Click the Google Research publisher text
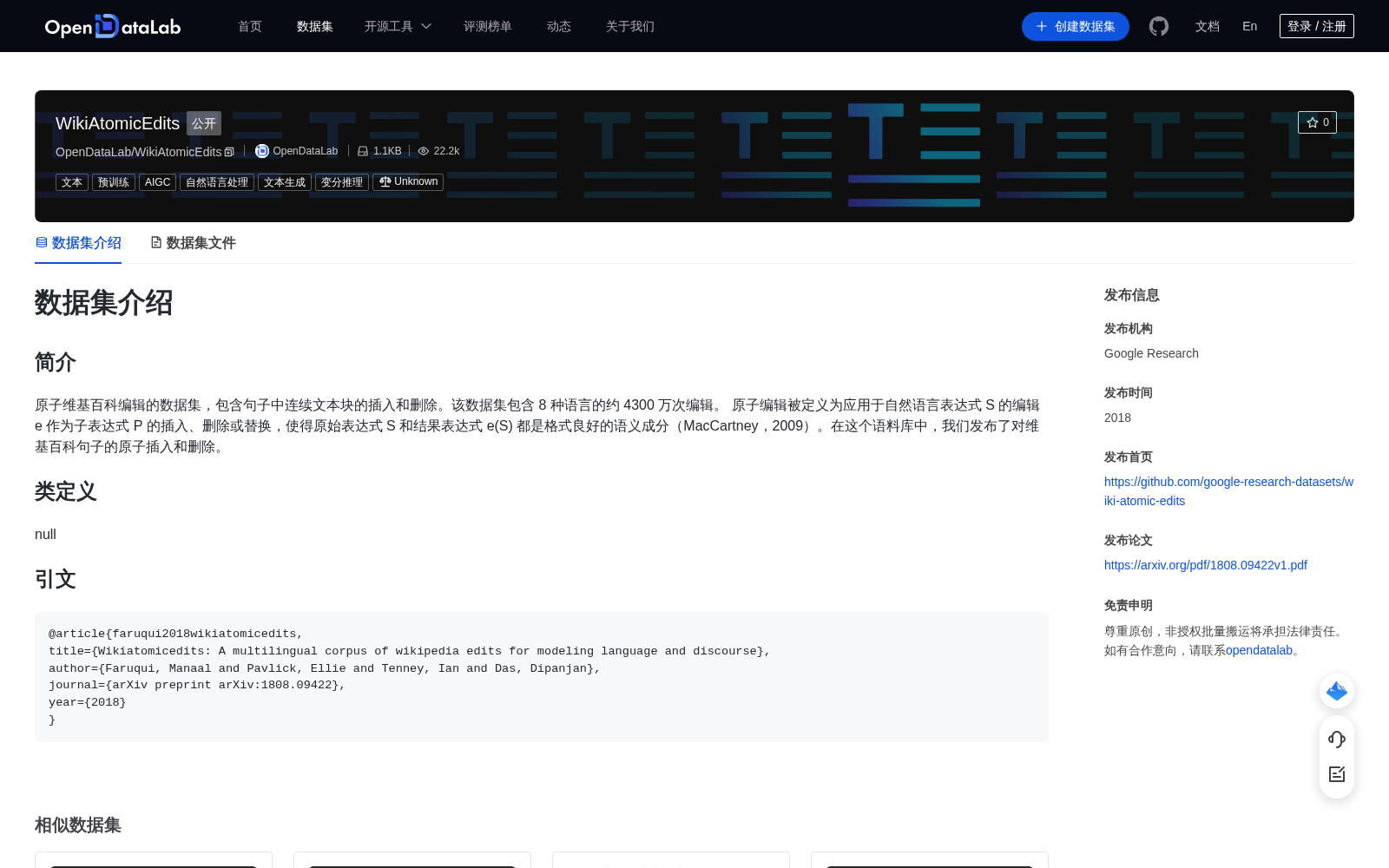Viewport: 1389px width, 868px height. [1151, 353]
